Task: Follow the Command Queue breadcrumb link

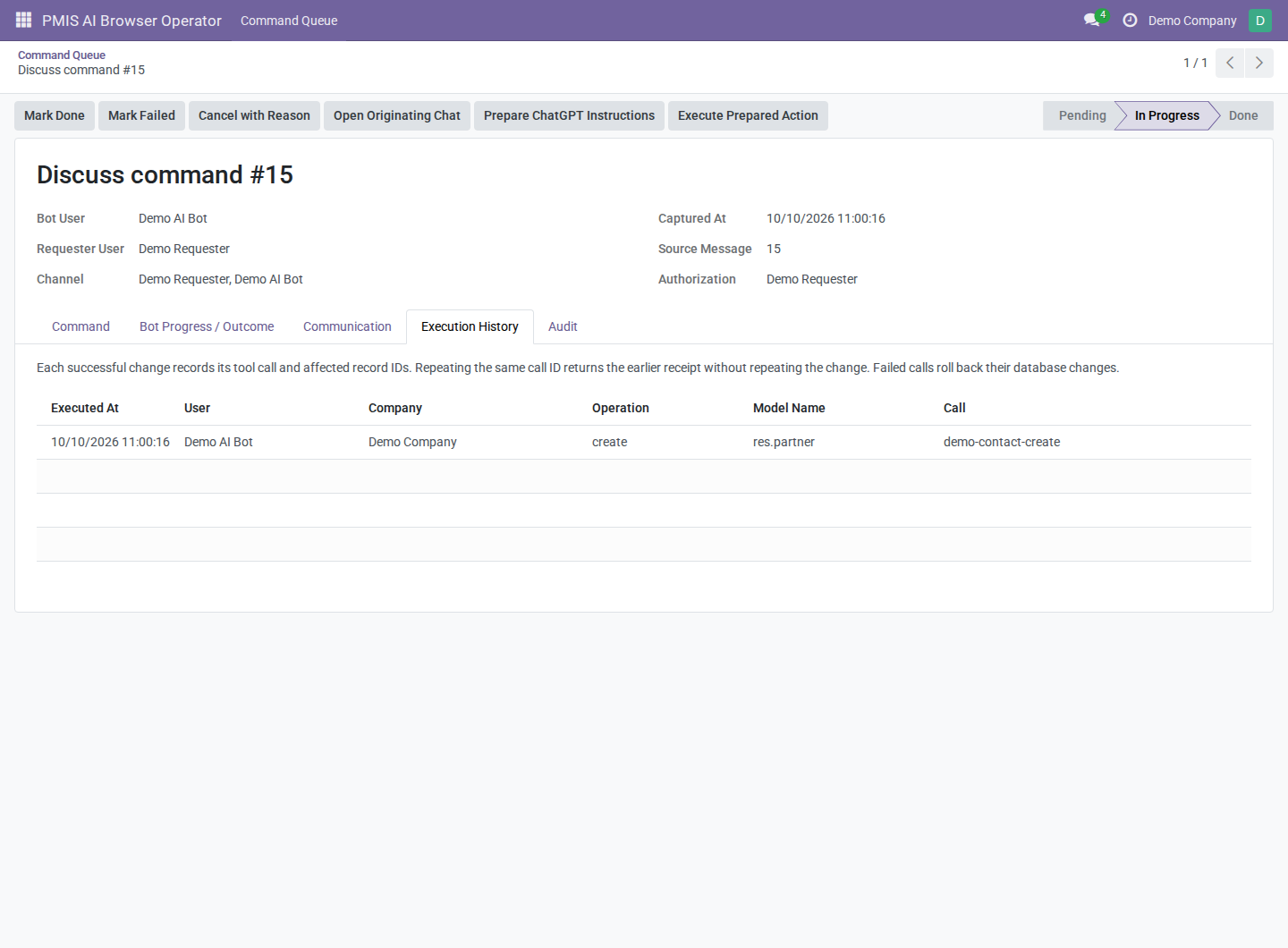Action: pos(62,55)
